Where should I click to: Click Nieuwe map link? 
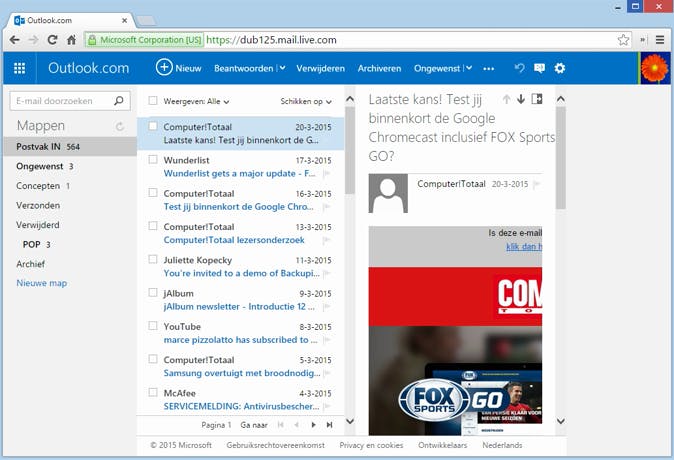(42, 283)
